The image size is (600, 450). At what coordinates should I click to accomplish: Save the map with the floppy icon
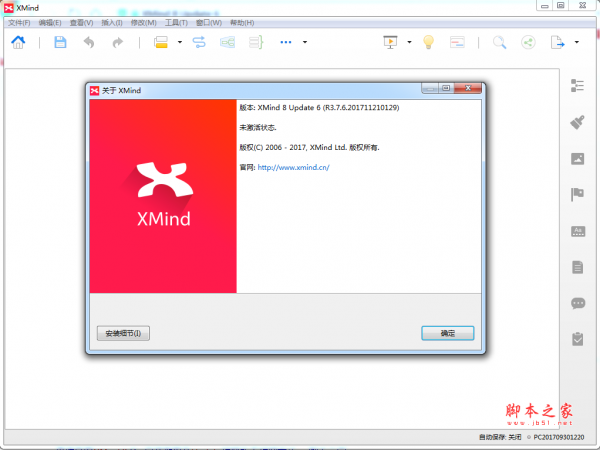click(x=60, y=42)
